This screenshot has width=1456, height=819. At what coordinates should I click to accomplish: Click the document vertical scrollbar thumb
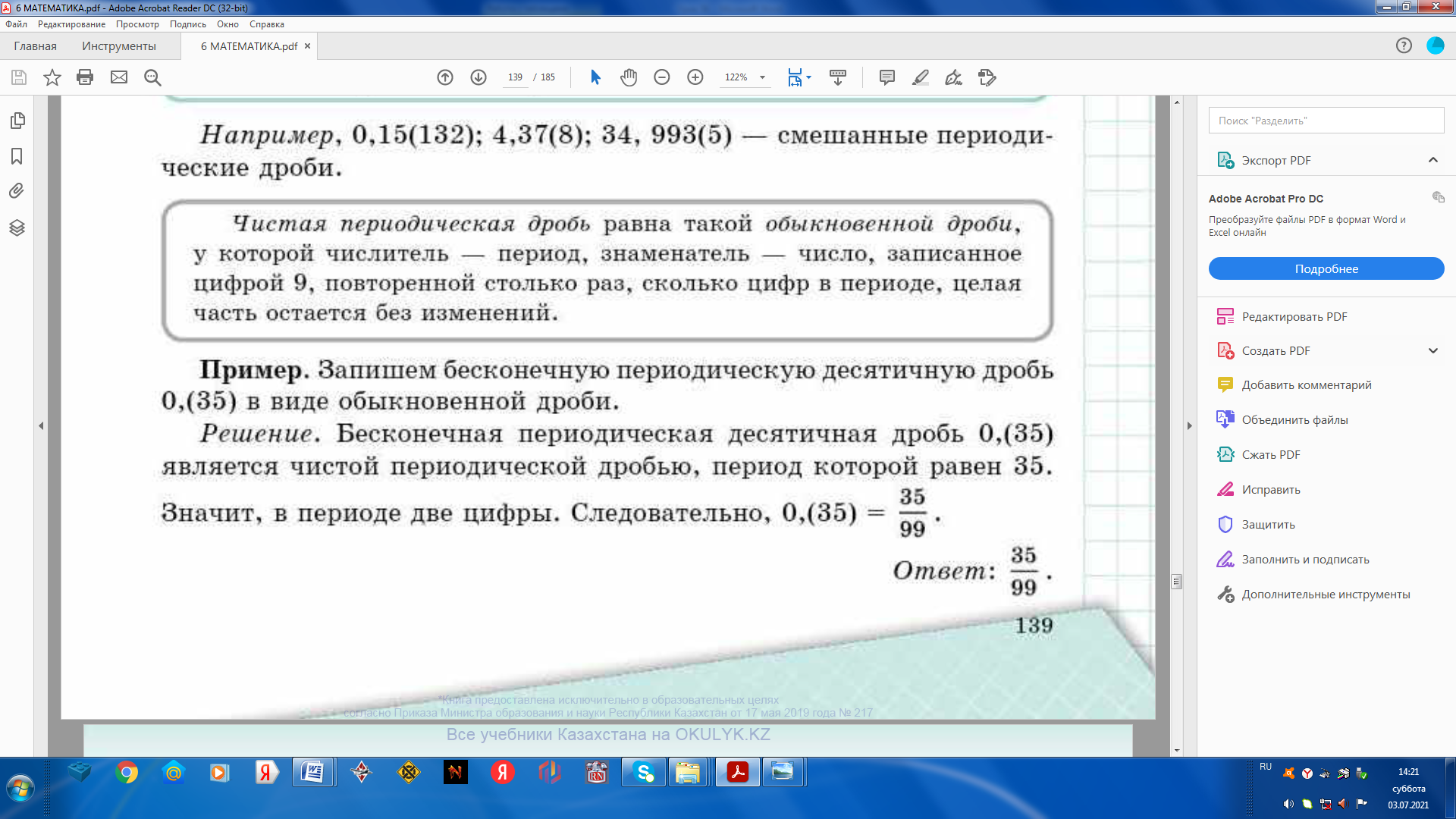[x=1176, y=582]
